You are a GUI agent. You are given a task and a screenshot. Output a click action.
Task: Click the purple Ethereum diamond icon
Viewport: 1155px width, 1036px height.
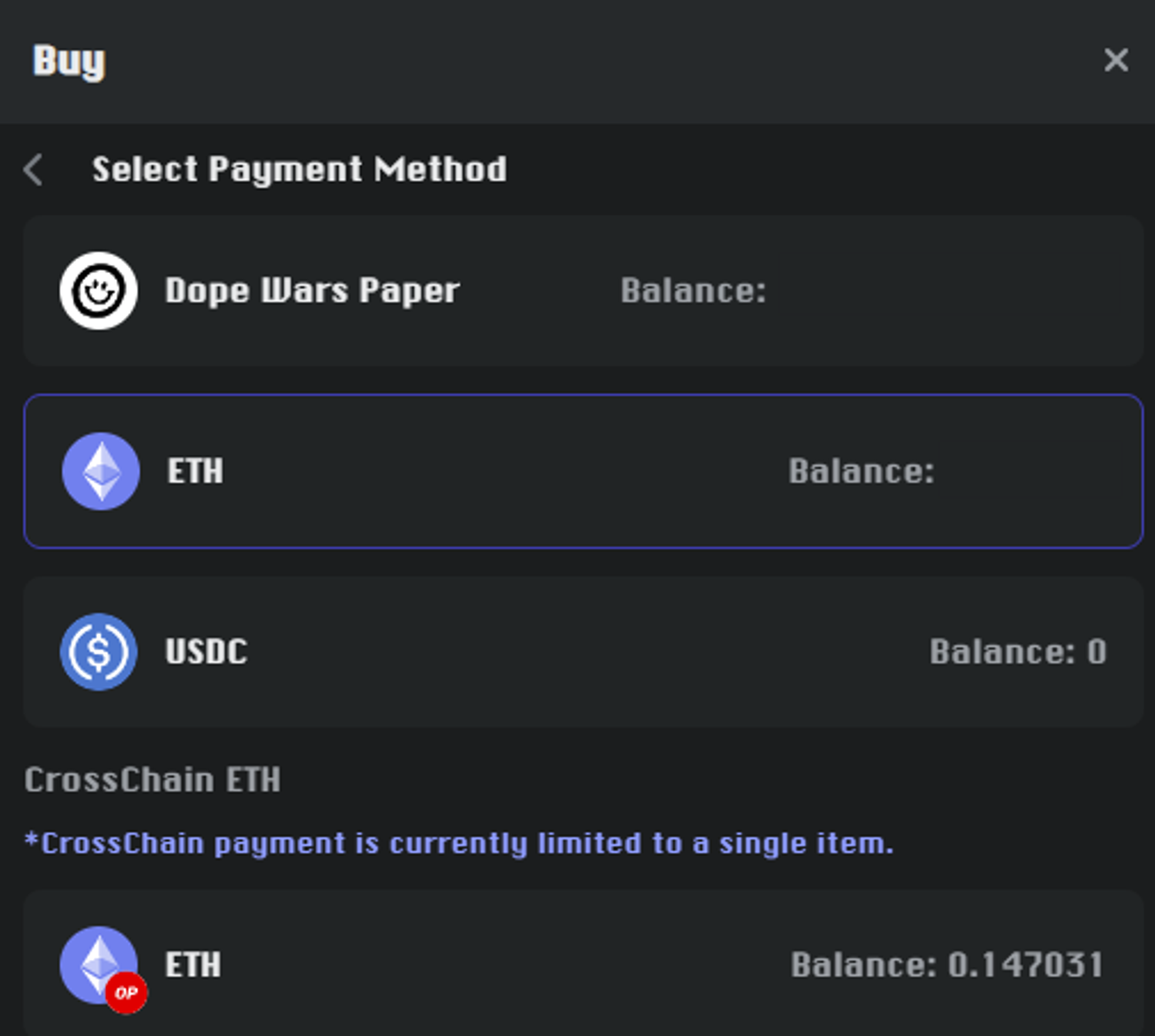pos(101,471)
